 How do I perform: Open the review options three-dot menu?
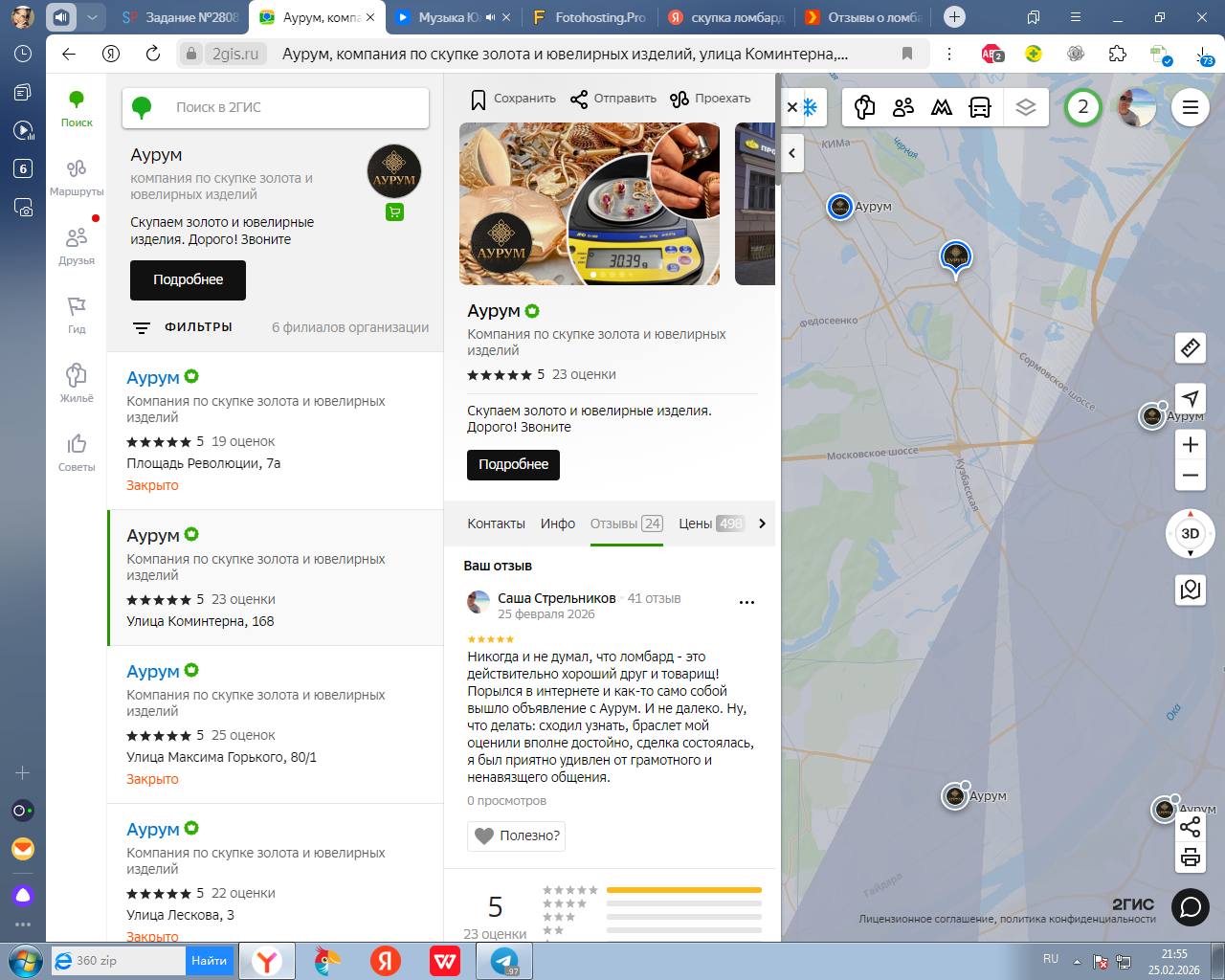(x=746, y=603)
